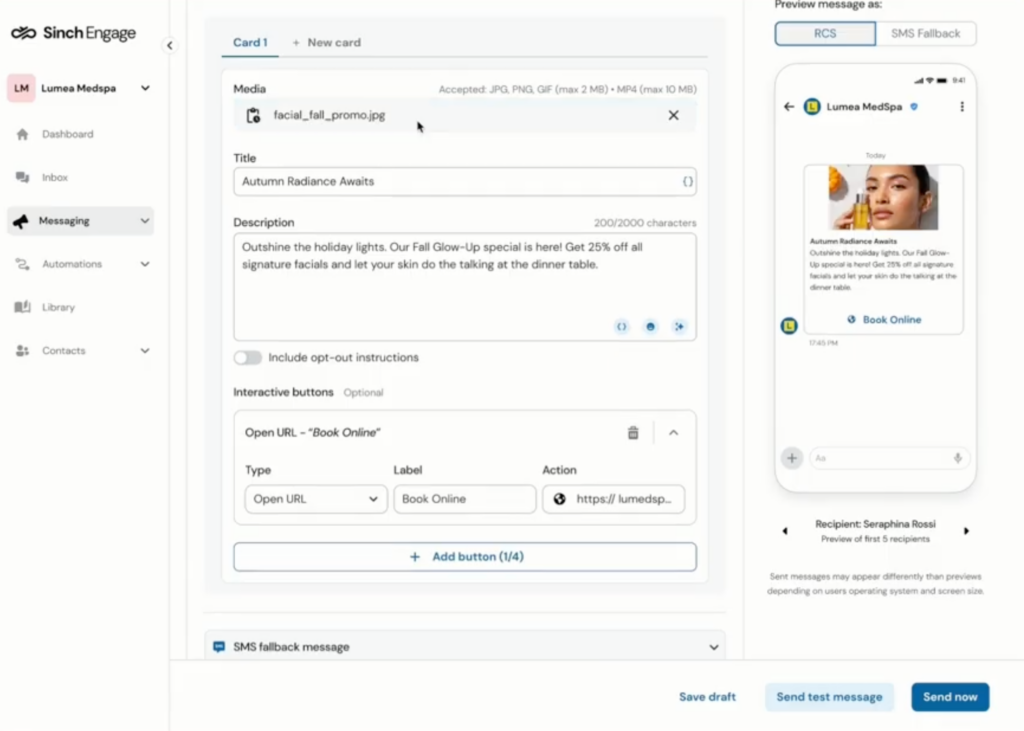Select the Card 1 tab

point(250,42)
